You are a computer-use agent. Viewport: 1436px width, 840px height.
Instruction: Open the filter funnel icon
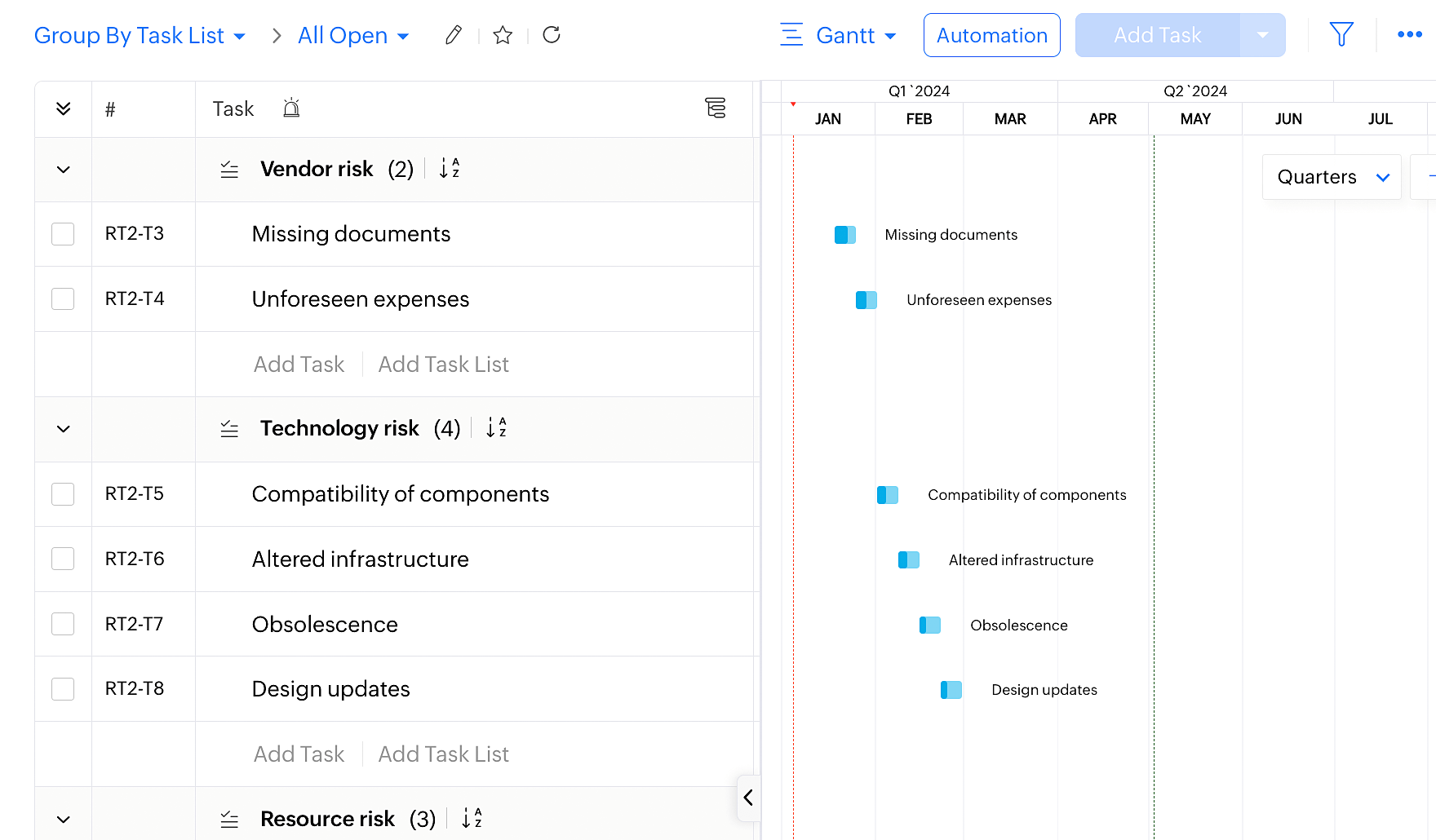click(x=1341, y=34)
